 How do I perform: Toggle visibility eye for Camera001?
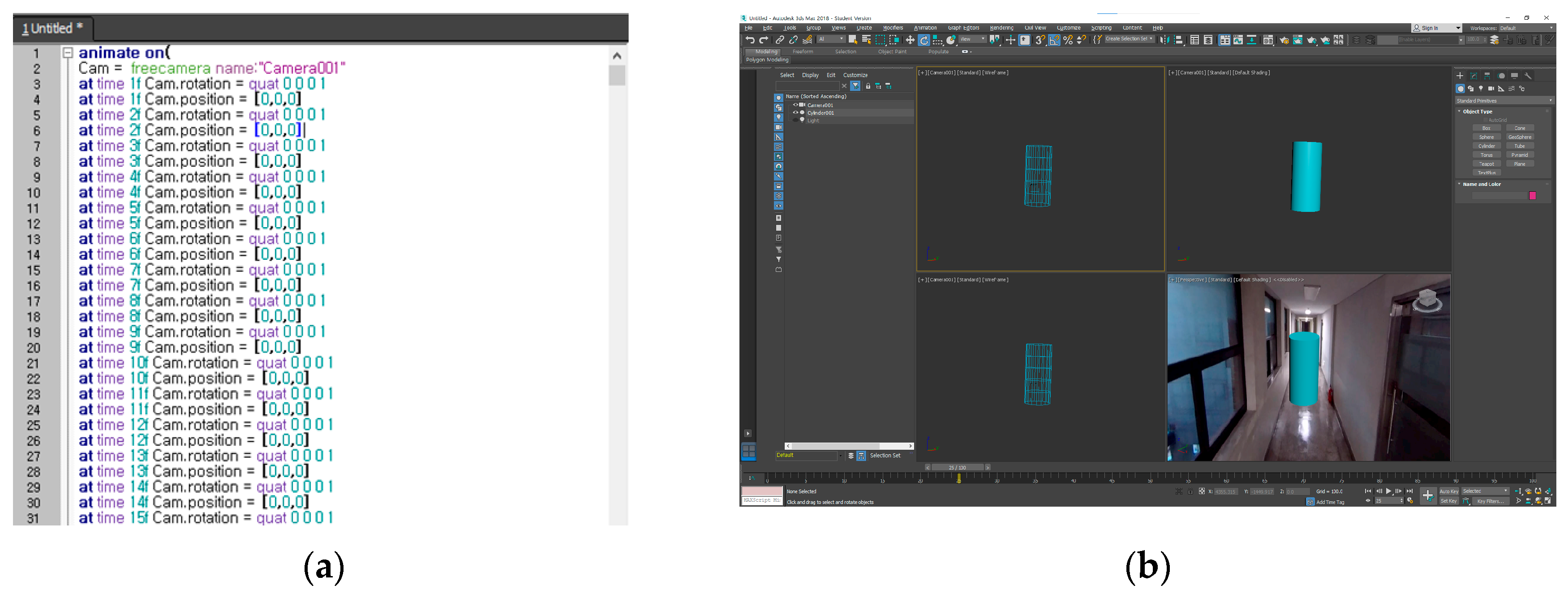click(795, 105)
